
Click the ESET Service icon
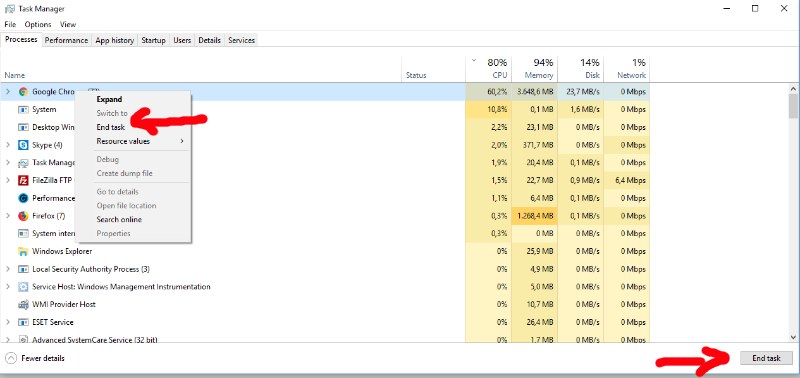[23, 322]
